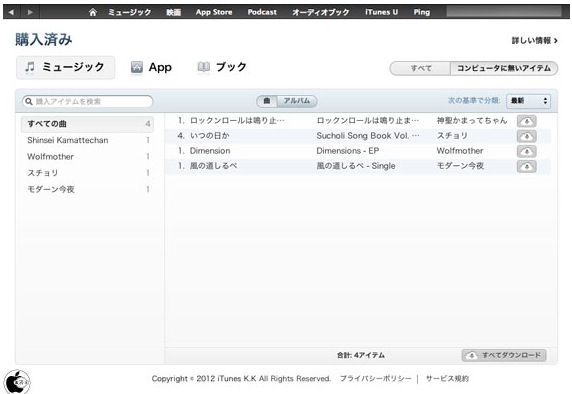Open the サービス規約 link

[x=447, y=379]
